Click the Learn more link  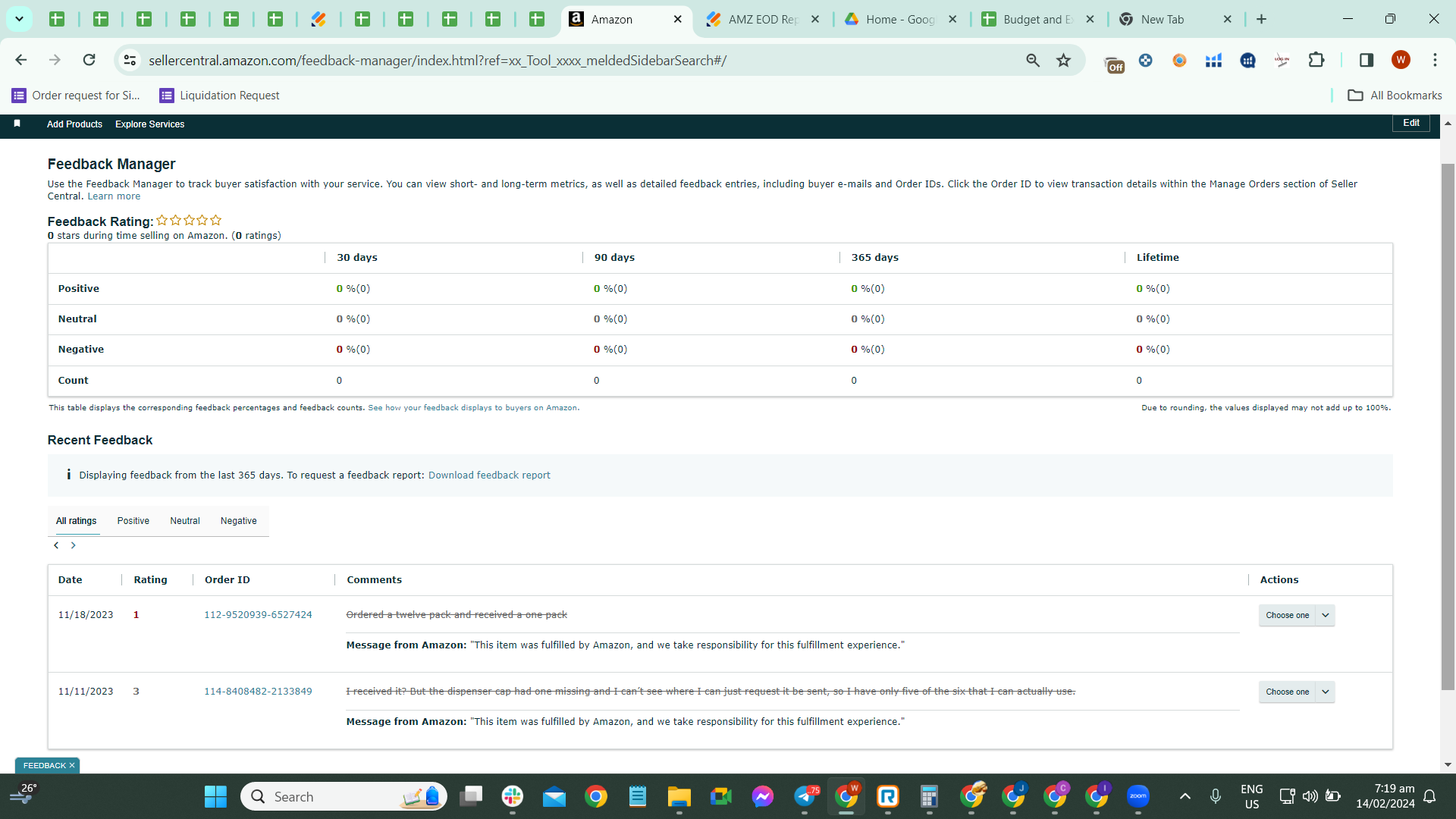click(114, 196)
